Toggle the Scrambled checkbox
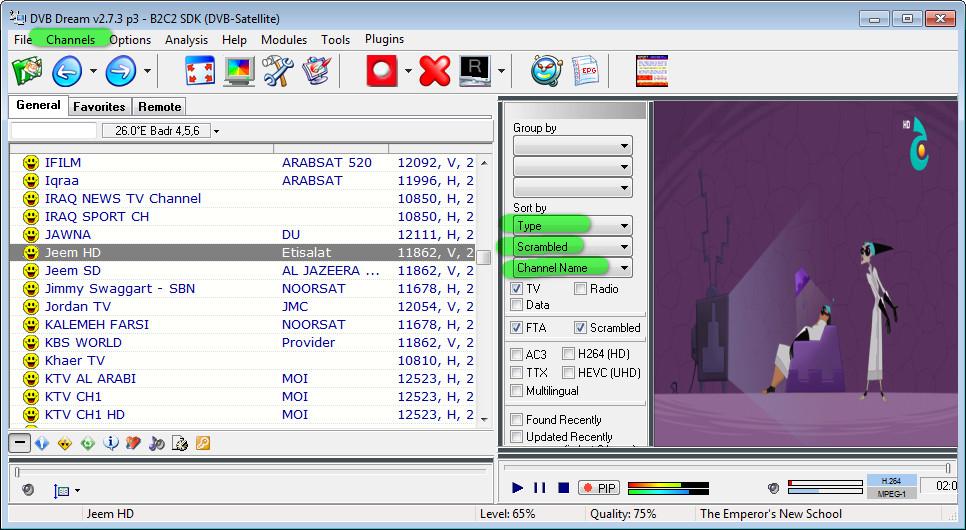Image resolution: width=966 pixels, height=530 pixels. pos(580,328)
